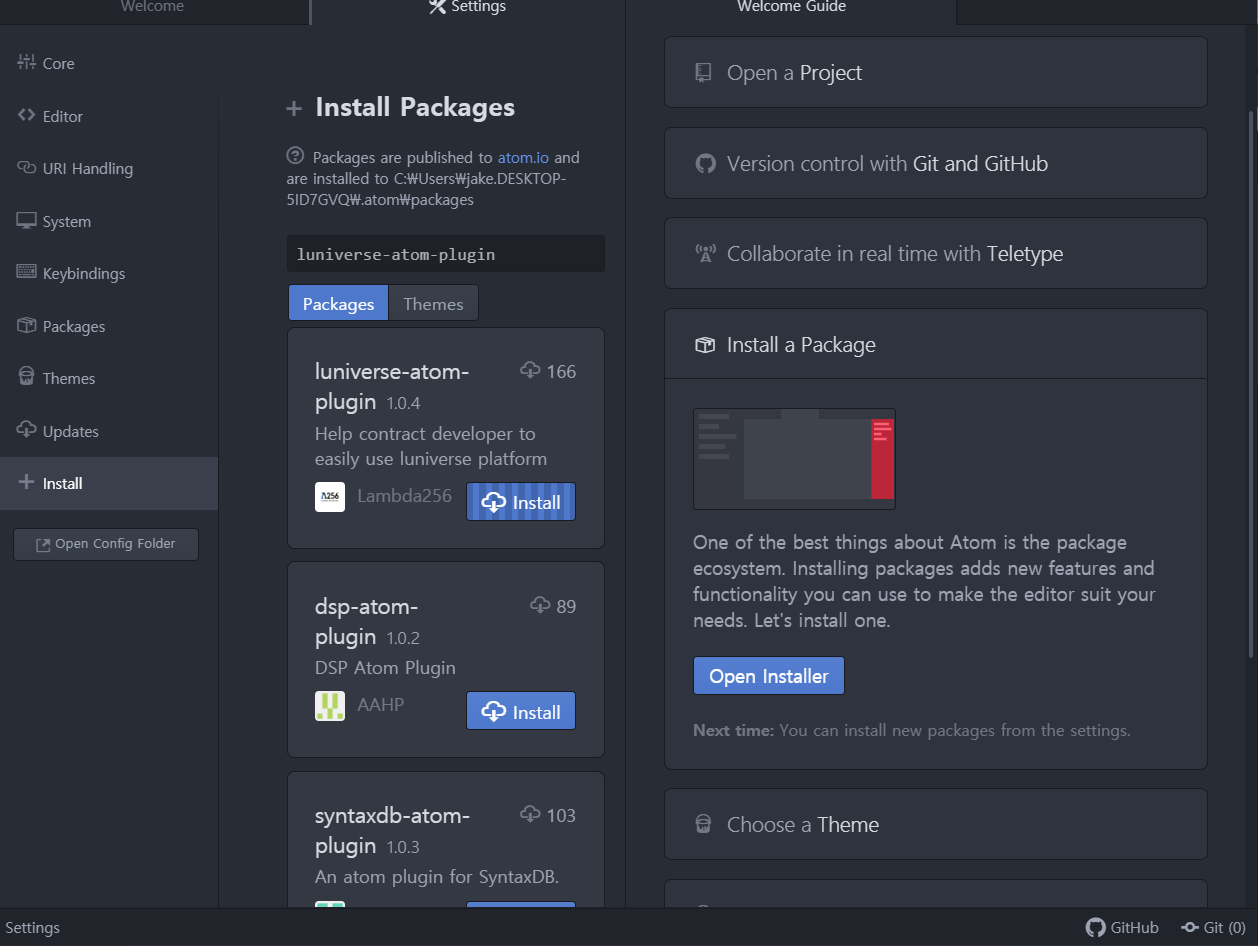Image resolution: width=1258 pixels, height=946 pixels.
Task: Click the Core sliders icon in sidebar
Action: click(x=26, y=62)
